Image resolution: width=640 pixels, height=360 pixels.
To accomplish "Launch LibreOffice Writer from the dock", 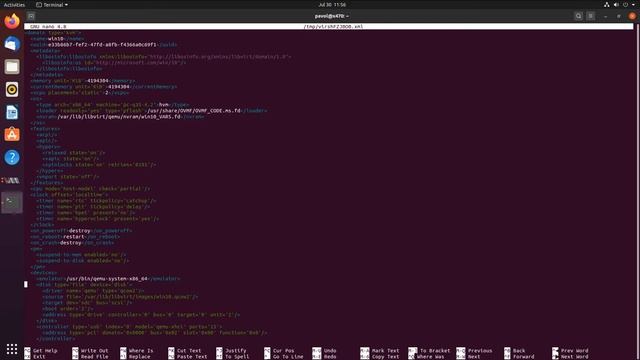I will coord(12,112).
